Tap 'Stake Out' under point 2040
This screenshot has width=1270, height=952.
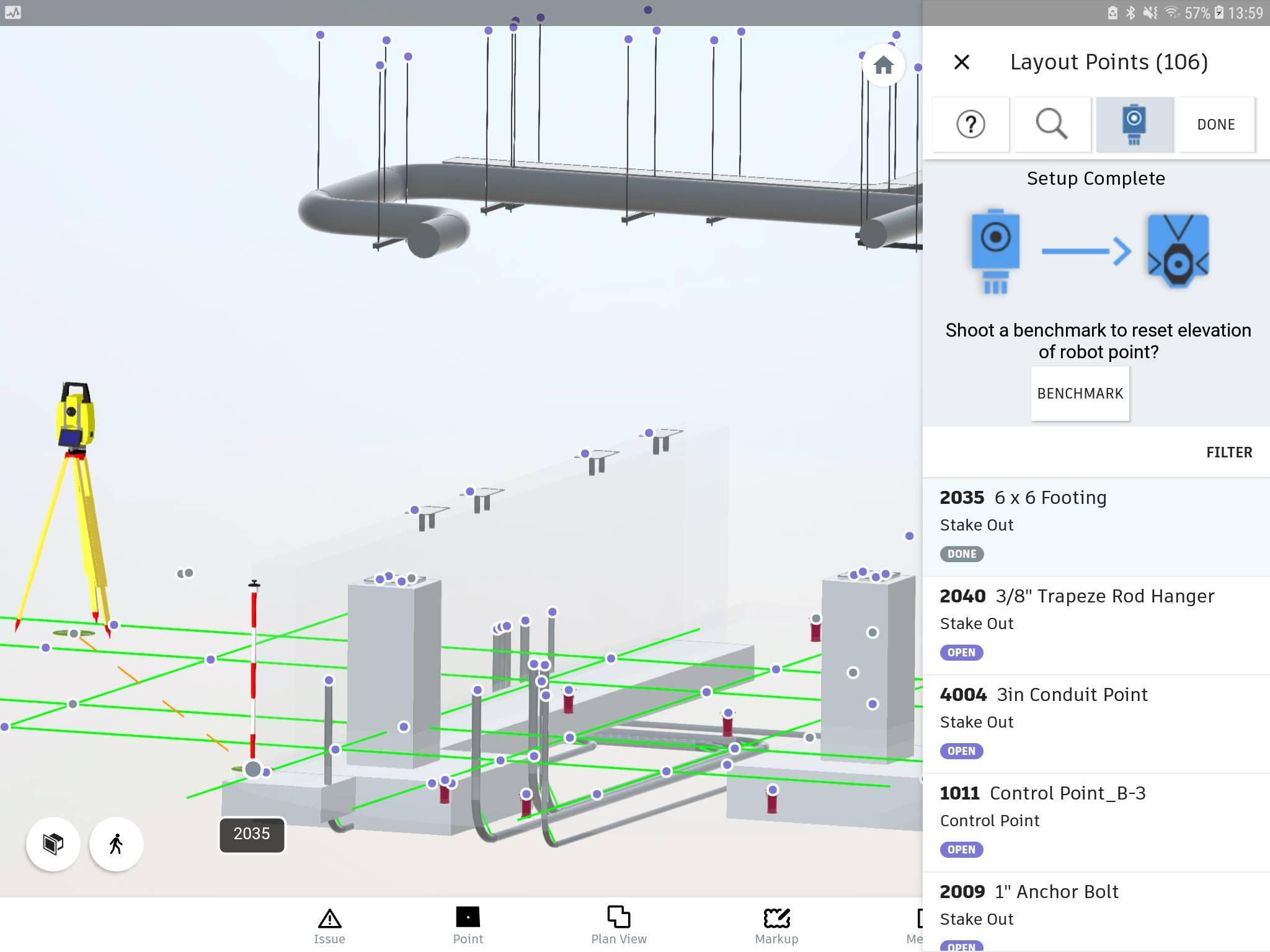(x=977, y=624)
